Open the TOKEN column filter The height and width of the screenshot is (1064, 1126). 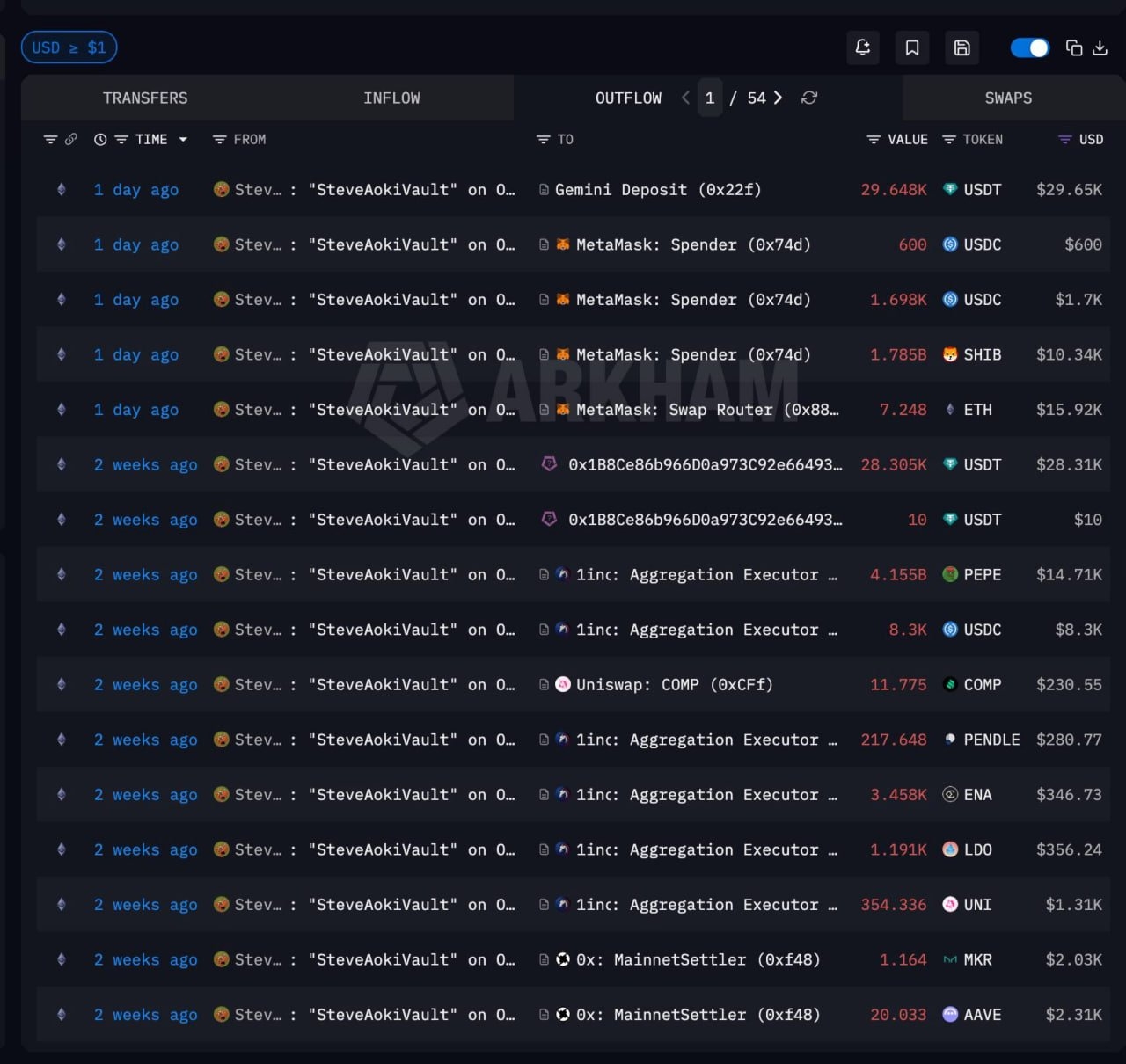pyautogui.click(x=948, y=139)
